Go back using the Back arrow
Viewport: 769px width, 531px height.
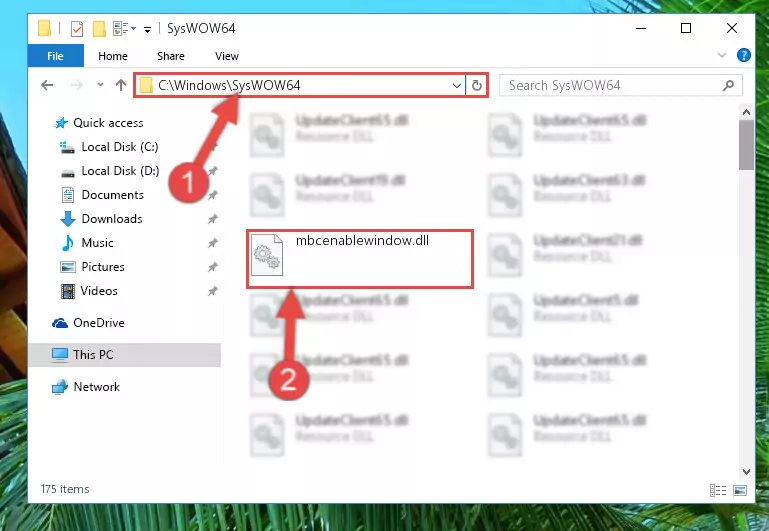47,85
